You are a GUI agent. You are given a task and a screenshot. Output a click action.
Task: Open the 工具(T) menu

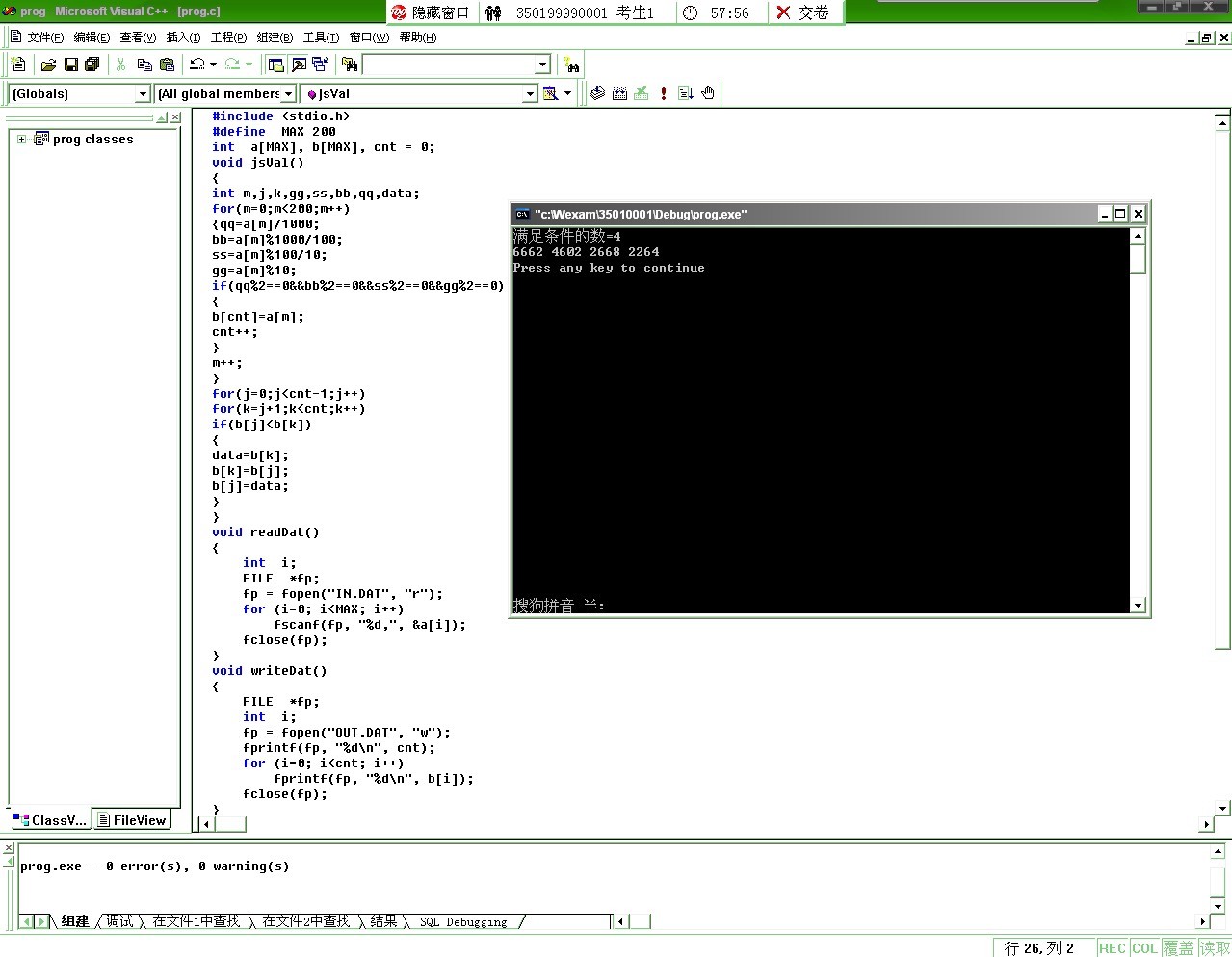tap(321, 38)
